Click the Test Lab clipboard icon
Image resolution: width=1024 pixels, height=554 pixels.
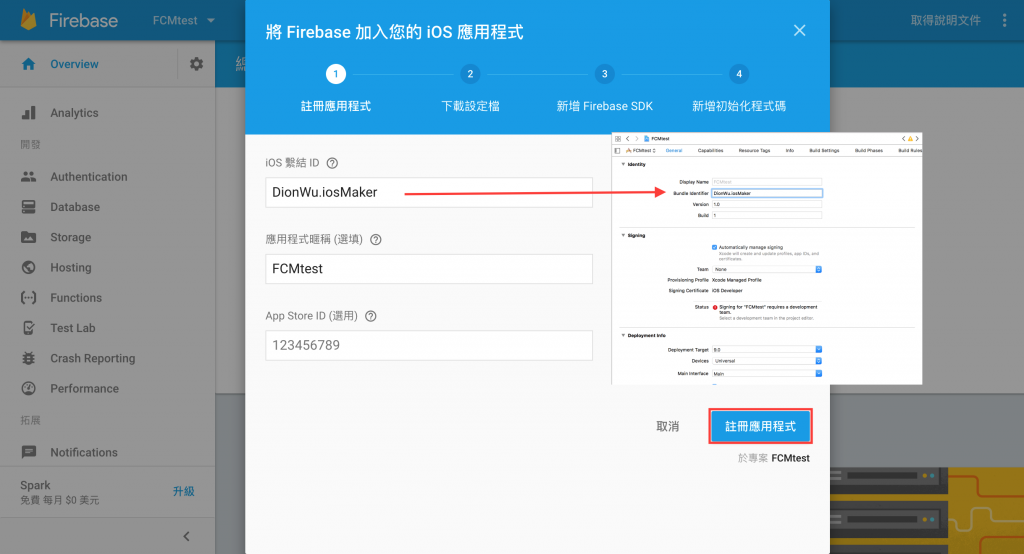pos(29,328)
